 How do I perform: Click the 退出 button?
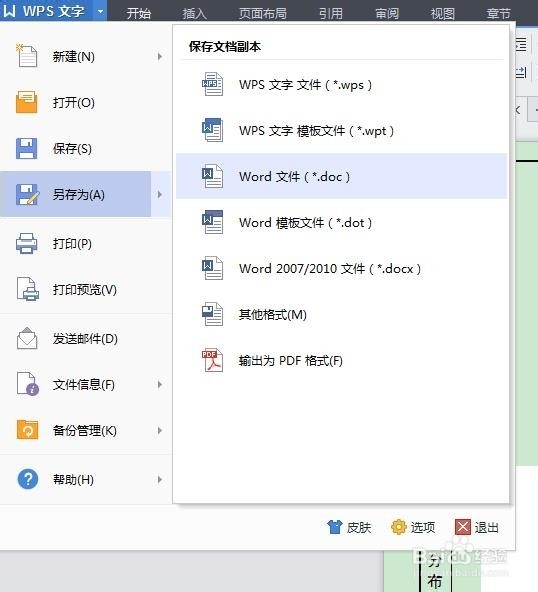pyautogui.click(x=477, y=527)
